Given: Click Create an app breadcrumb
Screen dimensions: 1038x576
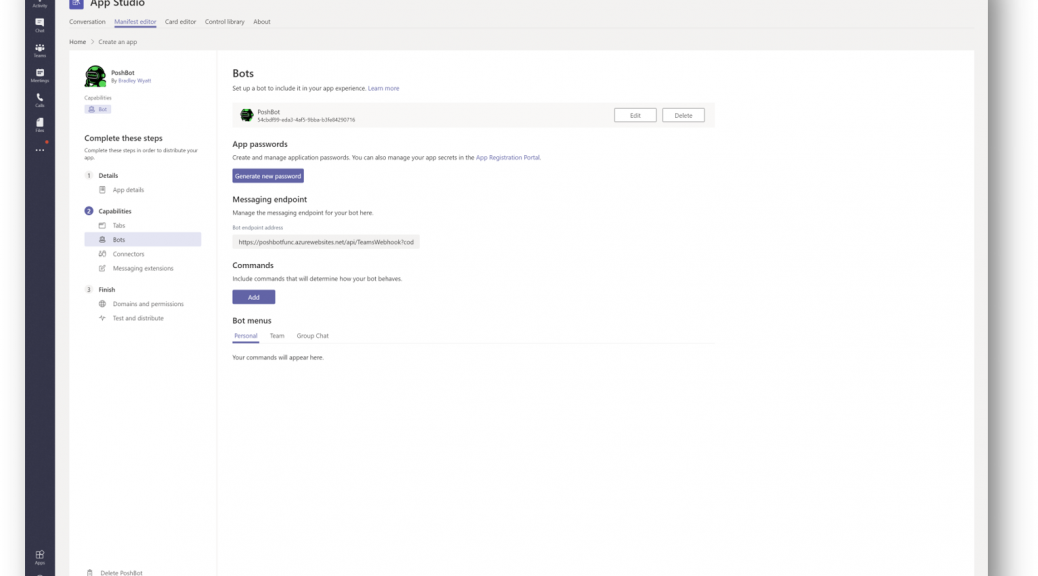Looking at the screenshot, I should click(x=118, y=42).
